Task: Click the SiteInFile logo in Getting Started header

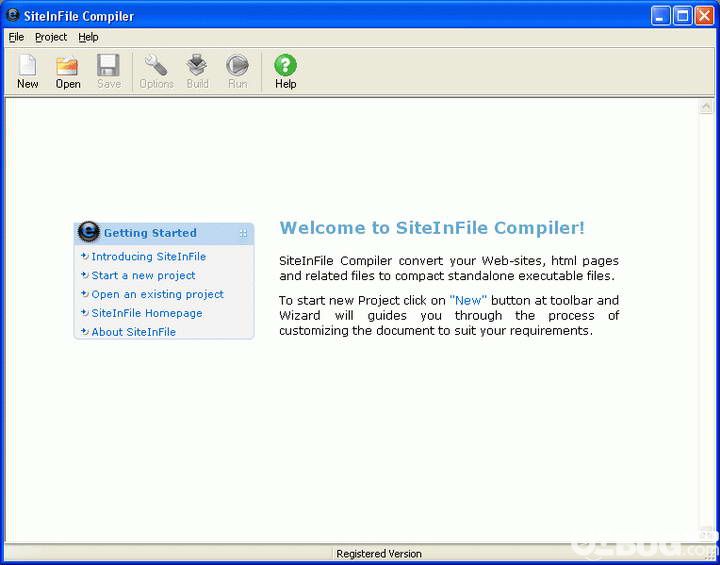Action: (88, 232)
